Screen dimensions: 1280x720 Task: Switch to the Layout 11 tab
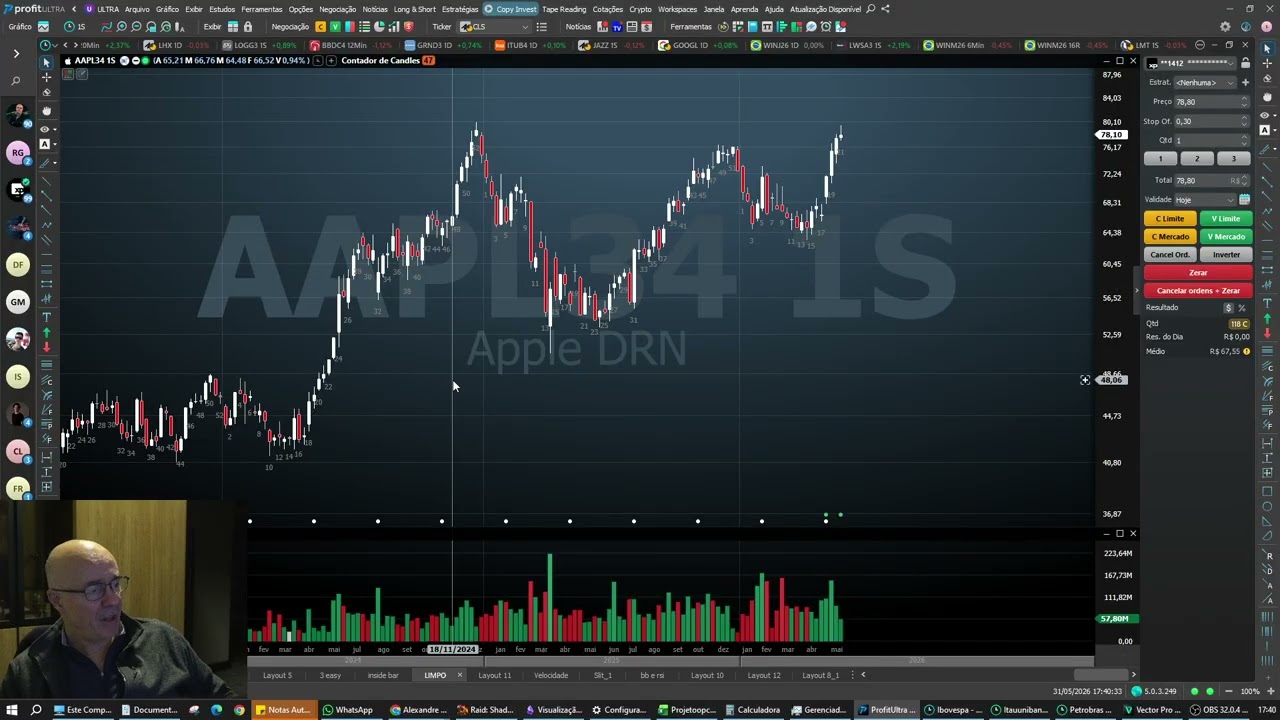click(x=494, y=675)
